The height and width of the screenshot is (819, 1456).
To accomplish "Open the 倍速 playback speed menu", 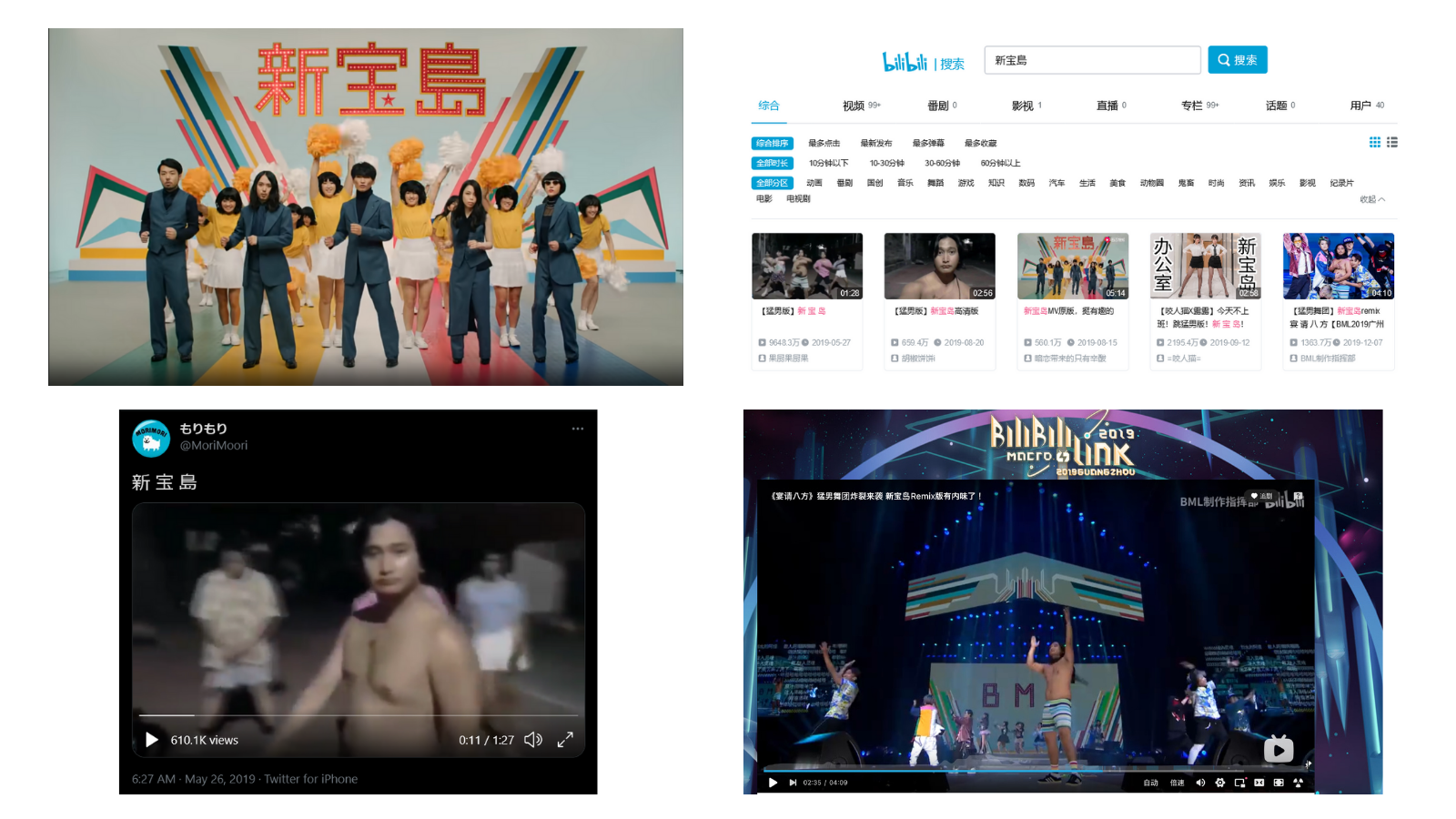I will click(1178, 783).
